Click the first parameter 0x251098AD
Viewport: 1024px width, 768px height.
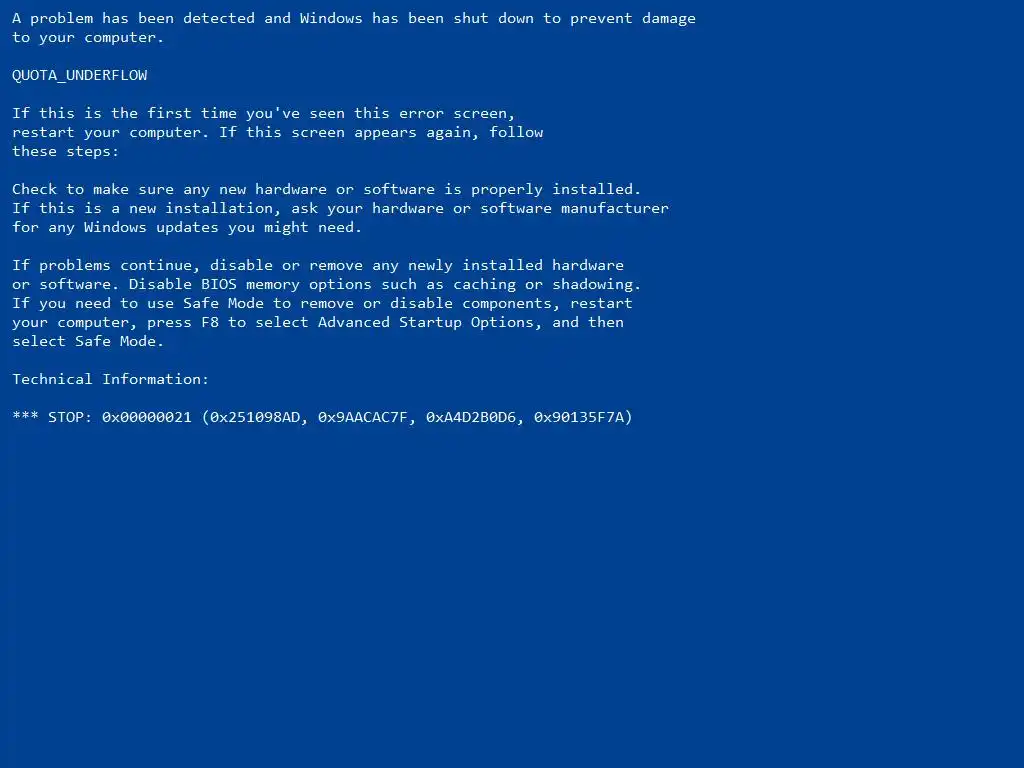tap(255, 417)
